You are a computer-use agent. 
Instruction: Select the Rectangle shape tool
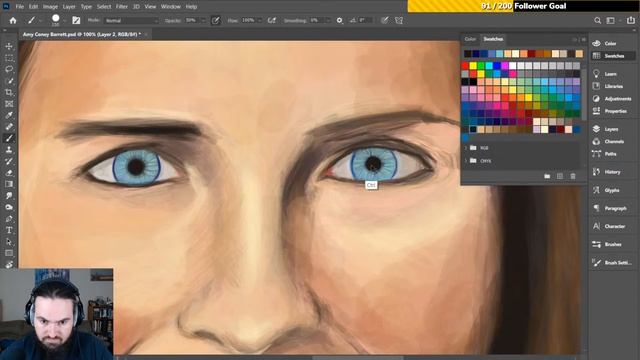[9, 253]
